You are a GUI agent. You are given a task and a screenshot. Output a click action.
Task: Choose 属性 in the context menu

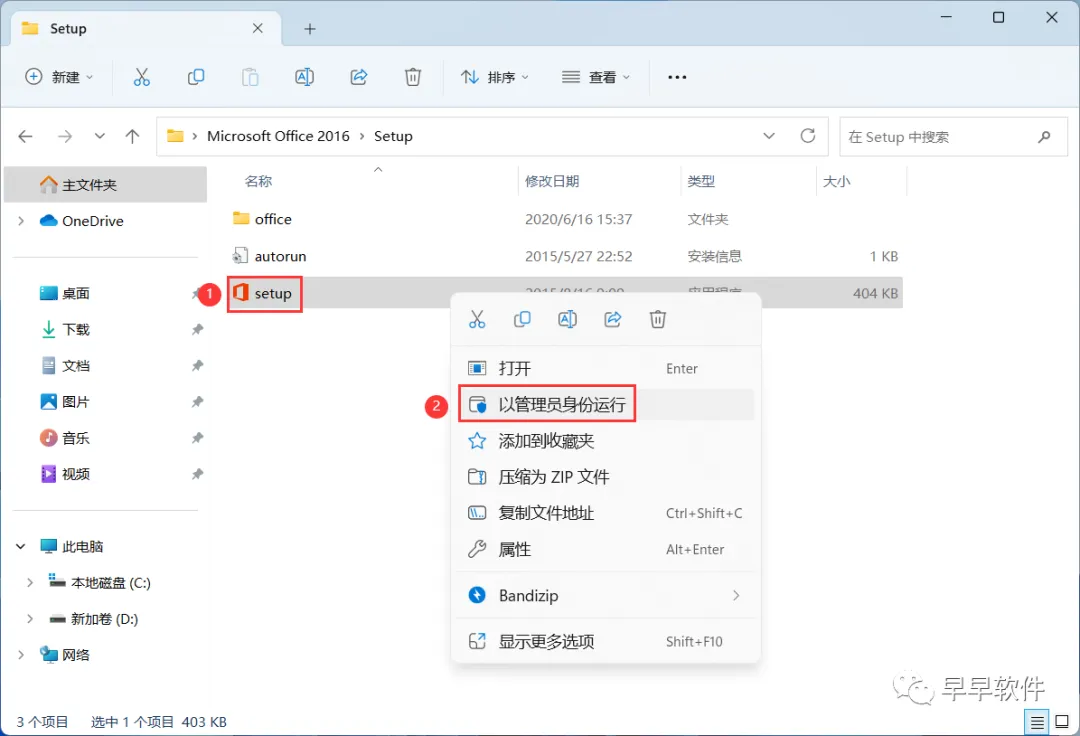[606, 549]
